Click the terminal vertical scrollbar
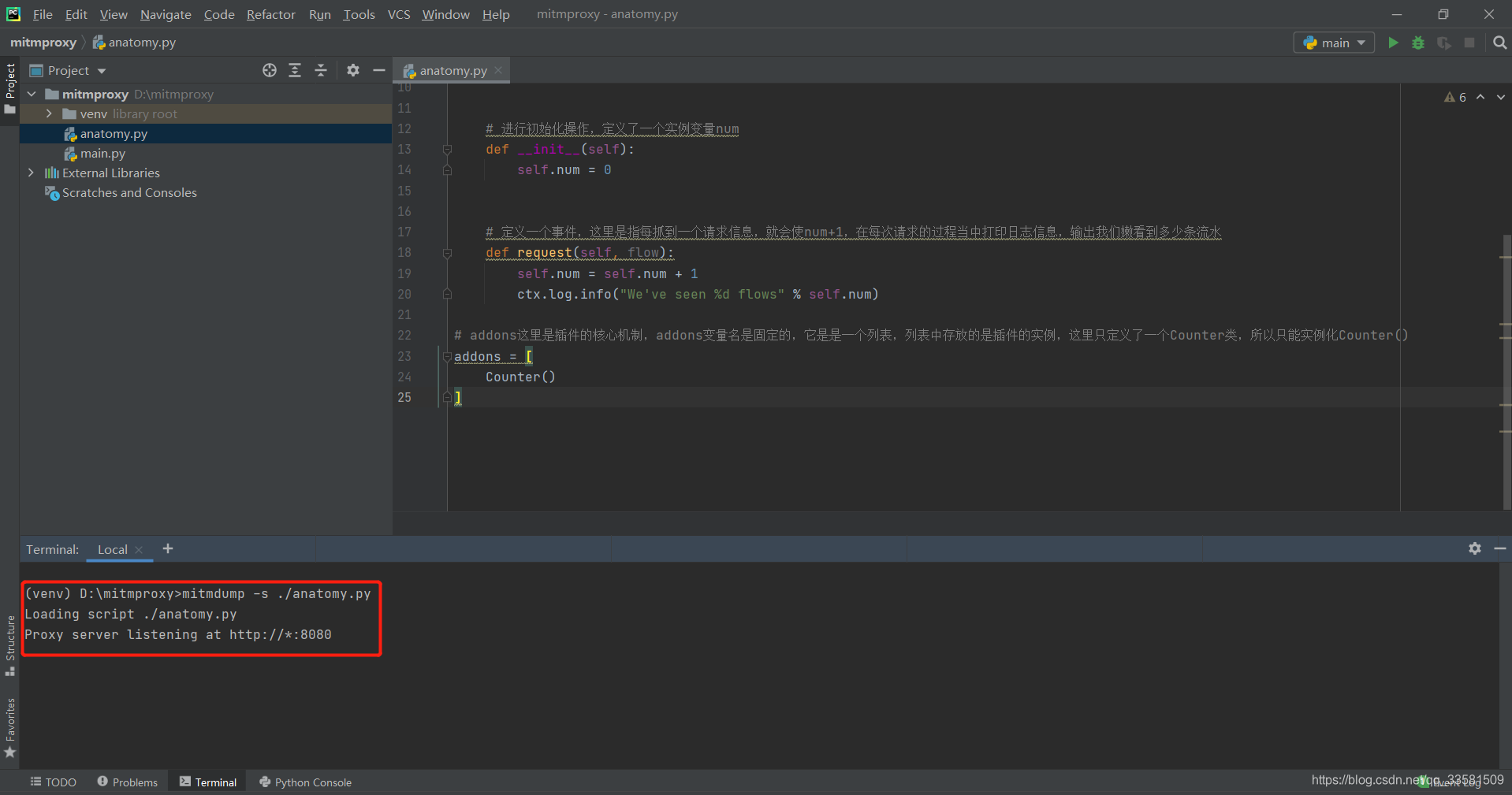 [x=1505, y=667]
